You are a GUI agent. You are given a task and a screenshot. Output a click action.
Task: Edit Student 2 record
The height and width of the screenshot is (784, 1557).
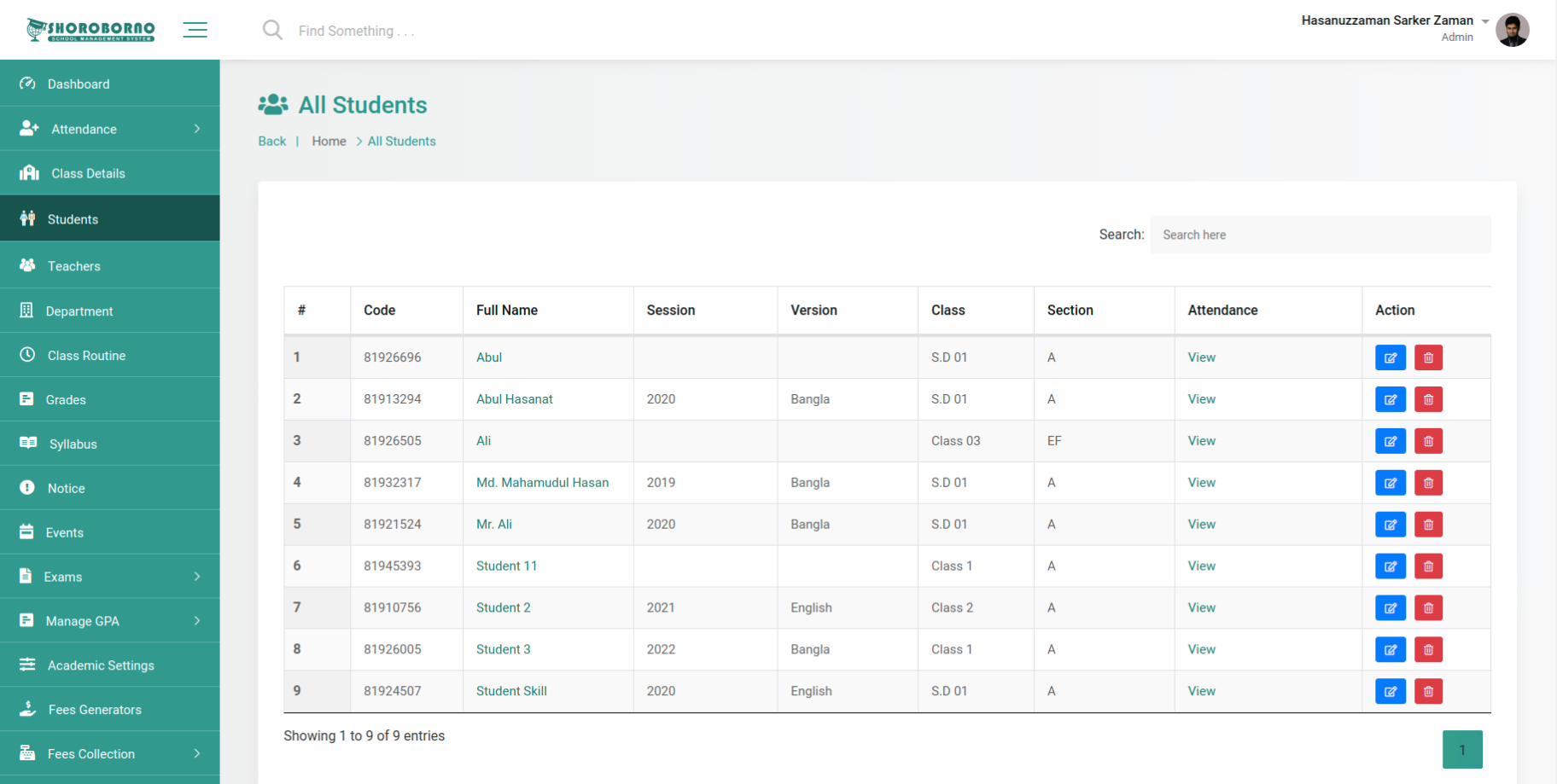(1391, 608)
